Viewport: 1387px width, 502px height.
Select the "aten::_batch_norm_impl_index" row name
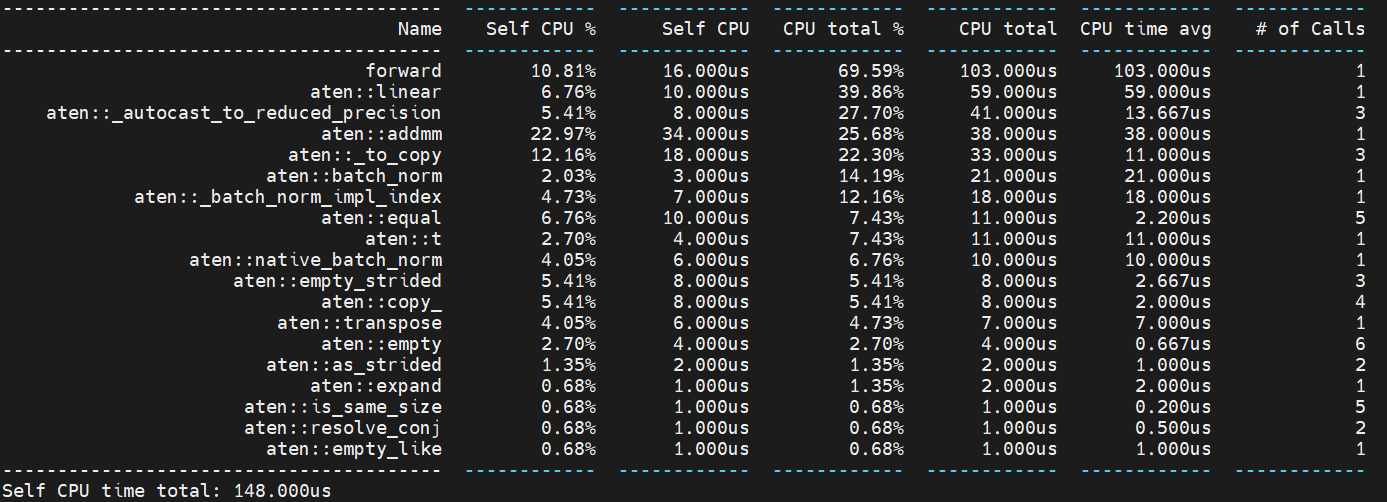tap(288, 197)
